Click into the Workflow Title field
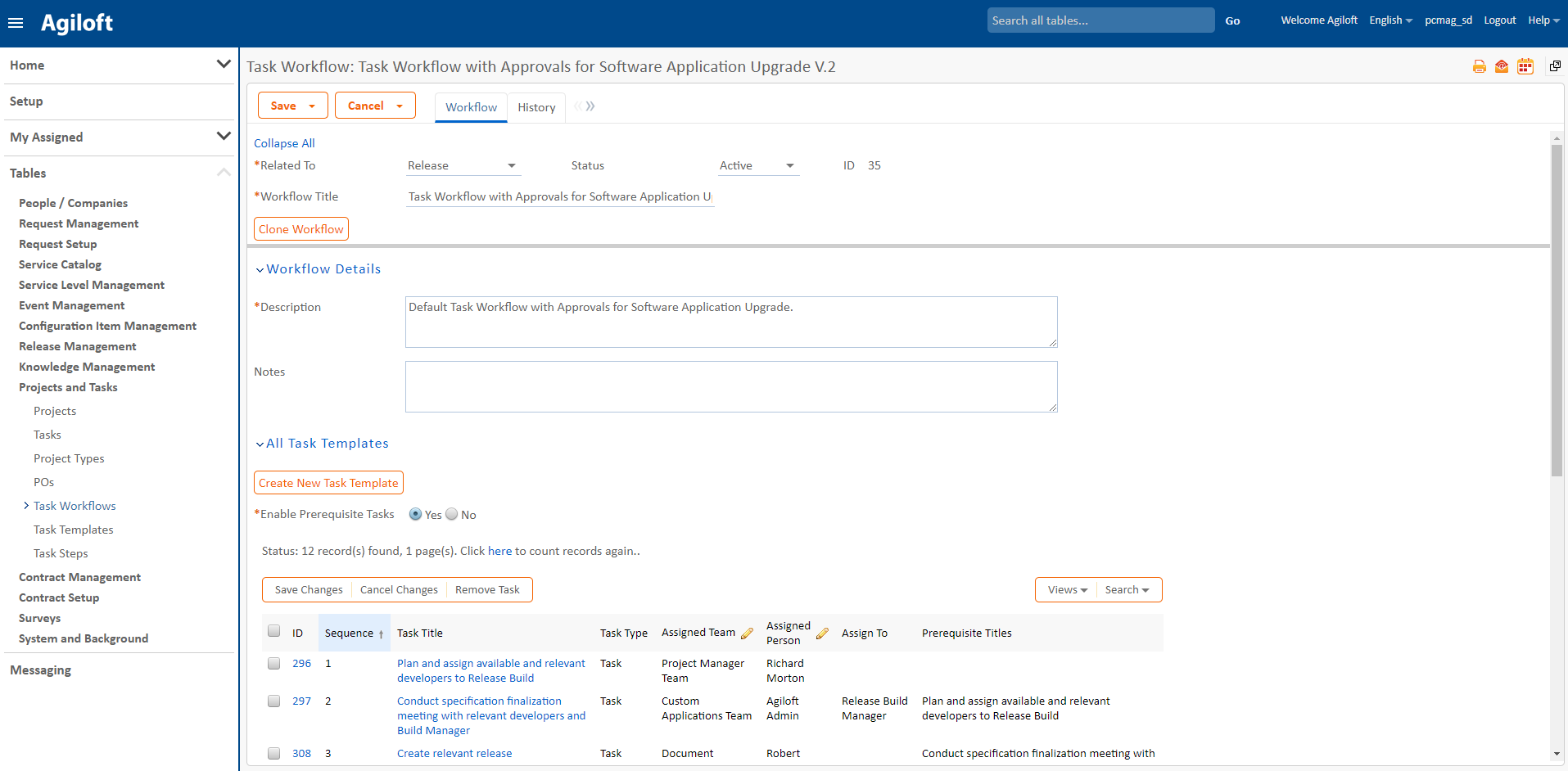The width and height of the screenshot is (1568, 771). (560, 196)
